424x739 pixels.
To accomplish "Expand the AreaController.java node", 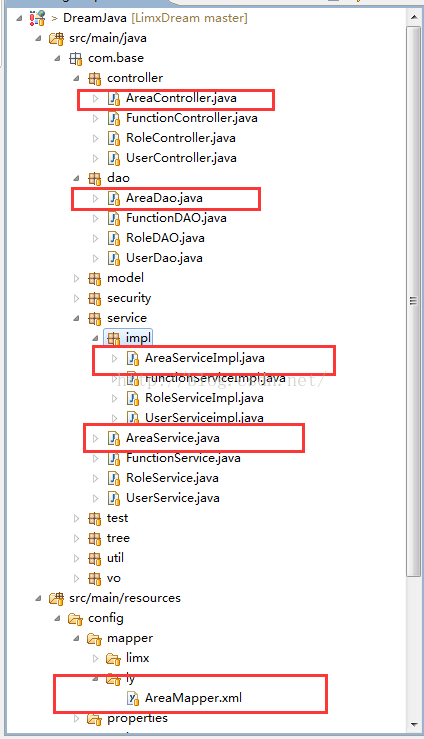I will click(x=96, y=98).
